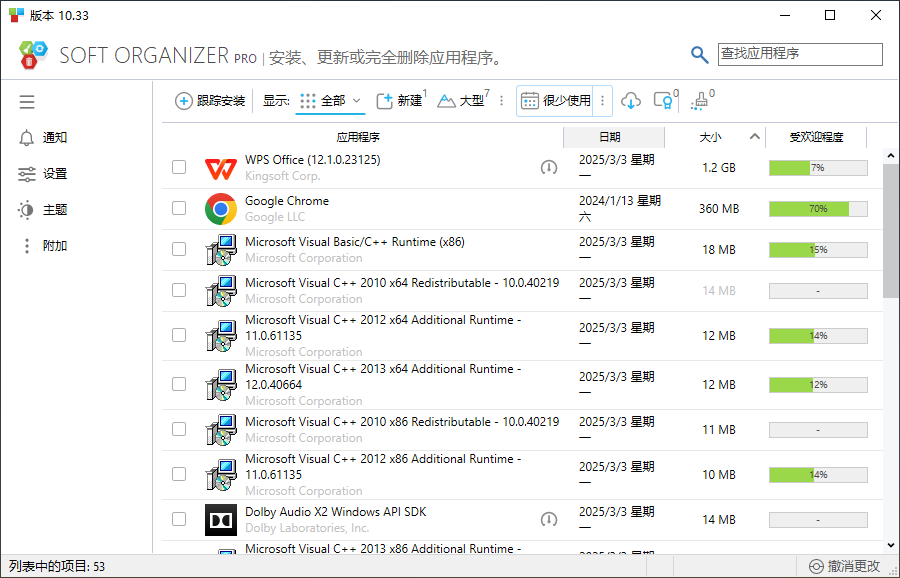Click Visual Basic/C++ Runtime (x86) installer icon

(x=221, y=250)
